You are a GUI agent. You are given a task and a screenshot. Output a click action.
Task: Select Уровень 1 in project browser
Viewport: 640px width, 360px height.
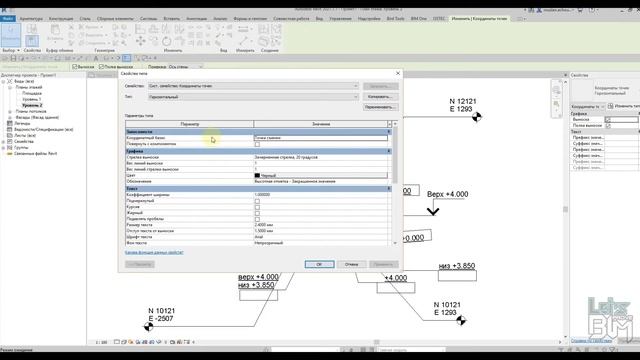32,99
